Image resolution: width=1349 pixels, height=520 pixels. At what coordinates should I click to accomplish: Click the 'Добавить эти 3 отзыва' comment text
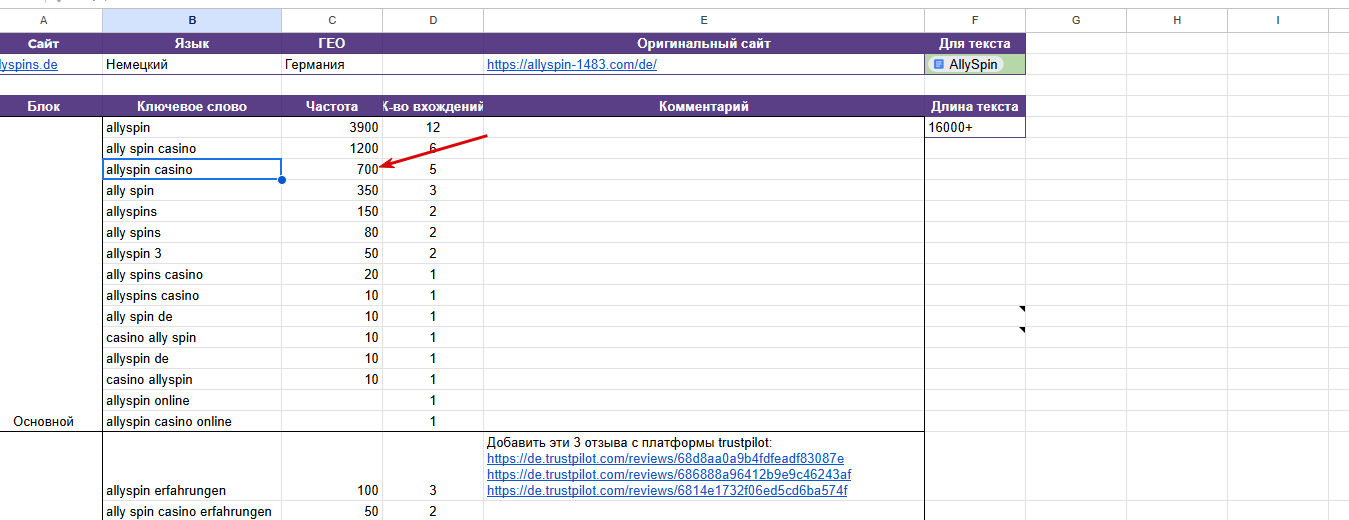tap(629, 442)
